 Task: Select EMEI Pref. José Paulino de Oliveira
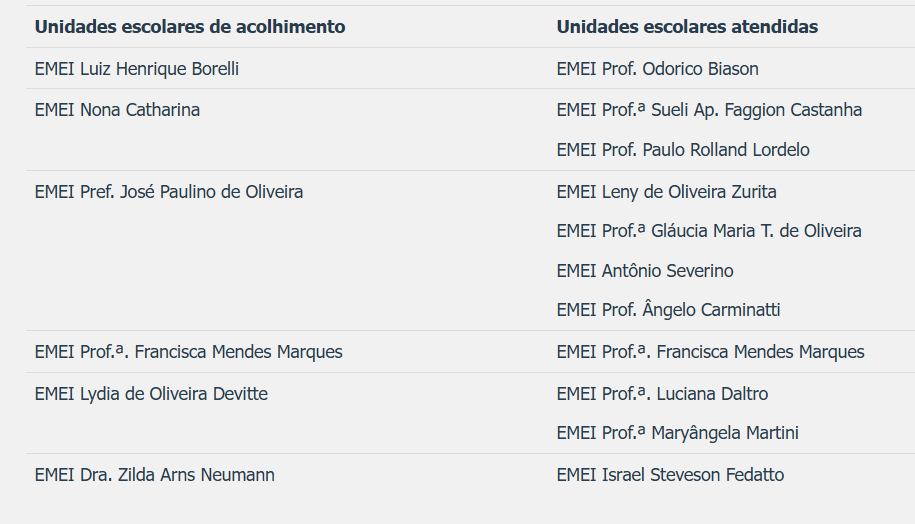[169, 192]
